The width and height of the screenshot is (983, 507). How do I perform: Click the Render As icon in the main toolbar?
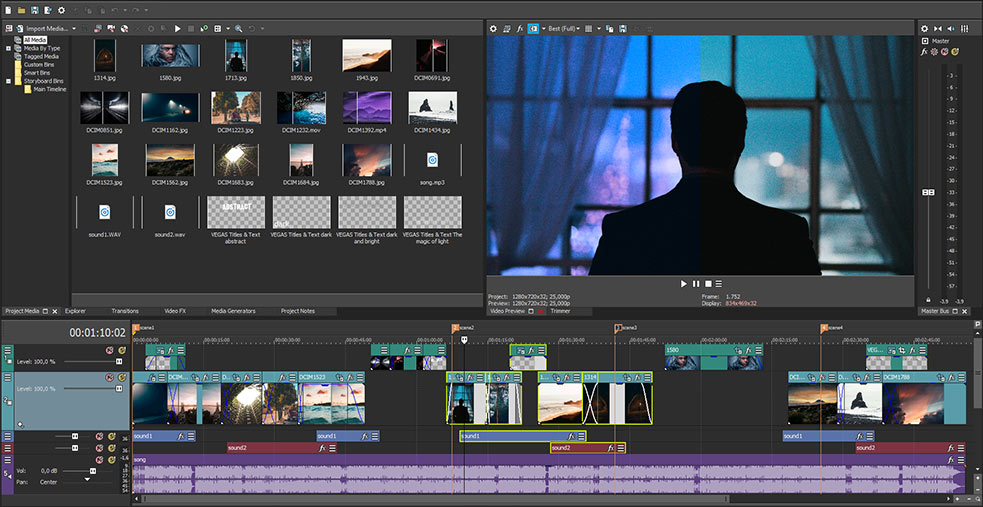tap(47, 10)
